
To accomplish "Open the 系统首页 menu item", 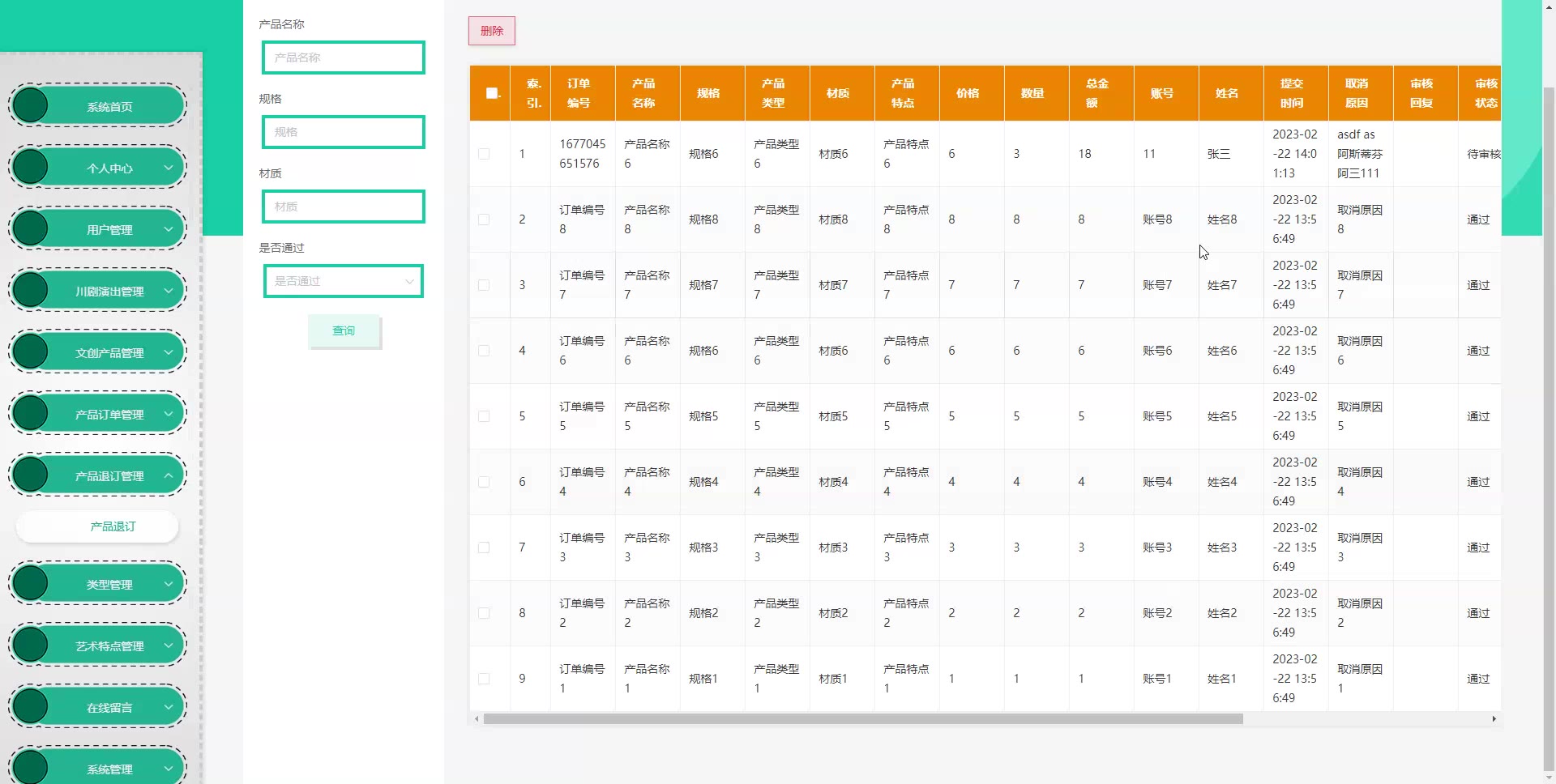I will (x=97, y=106).
